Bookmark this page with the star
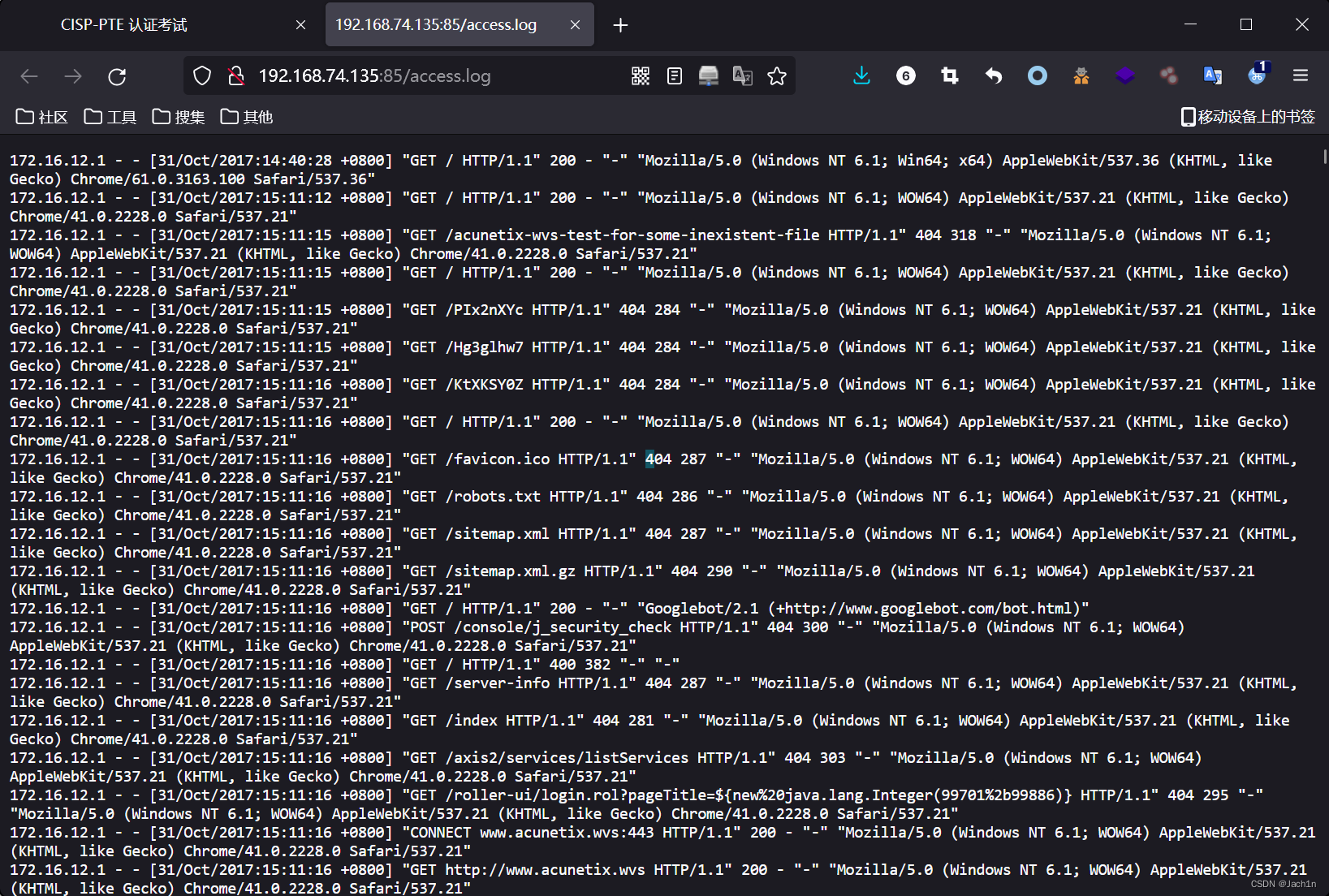Viewport: 1329px width, 896px height. (777, 76)
